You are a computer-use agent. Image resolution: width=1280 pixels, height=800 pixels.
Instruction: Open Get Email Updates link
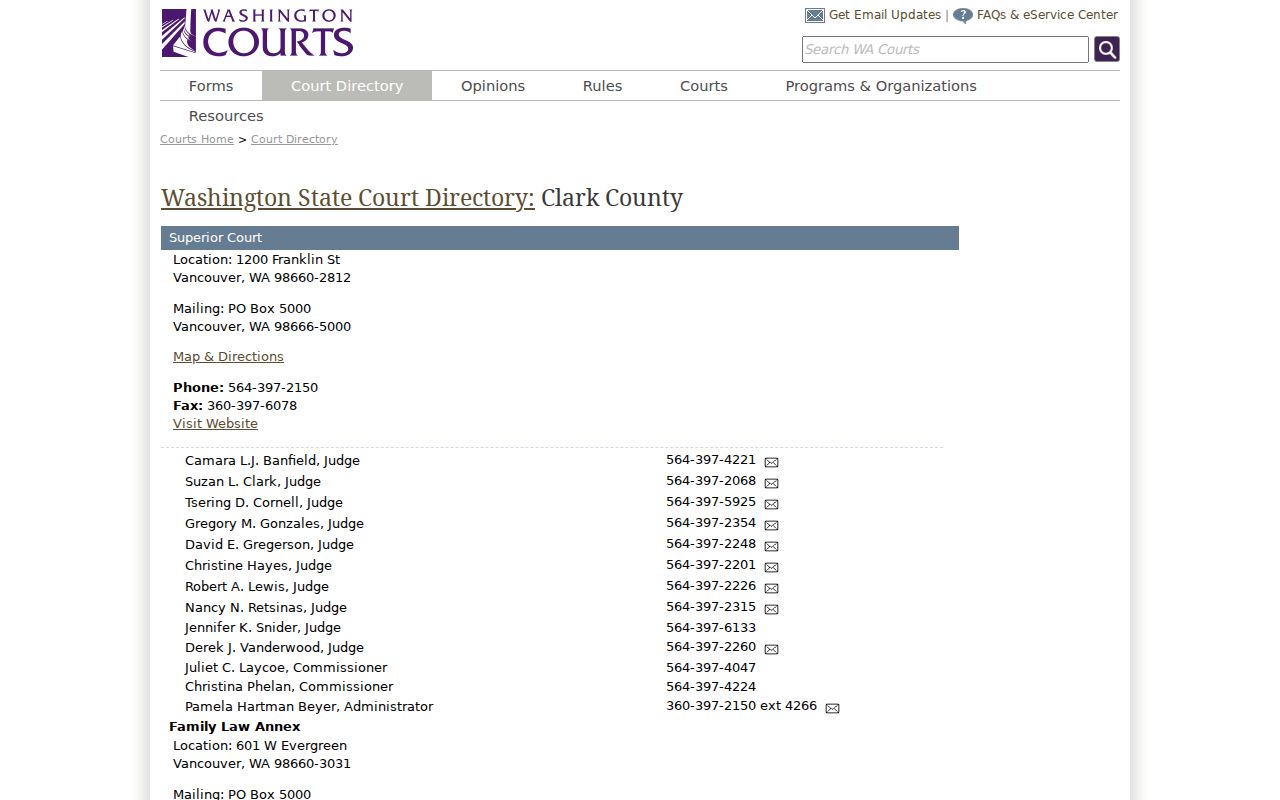885,15
